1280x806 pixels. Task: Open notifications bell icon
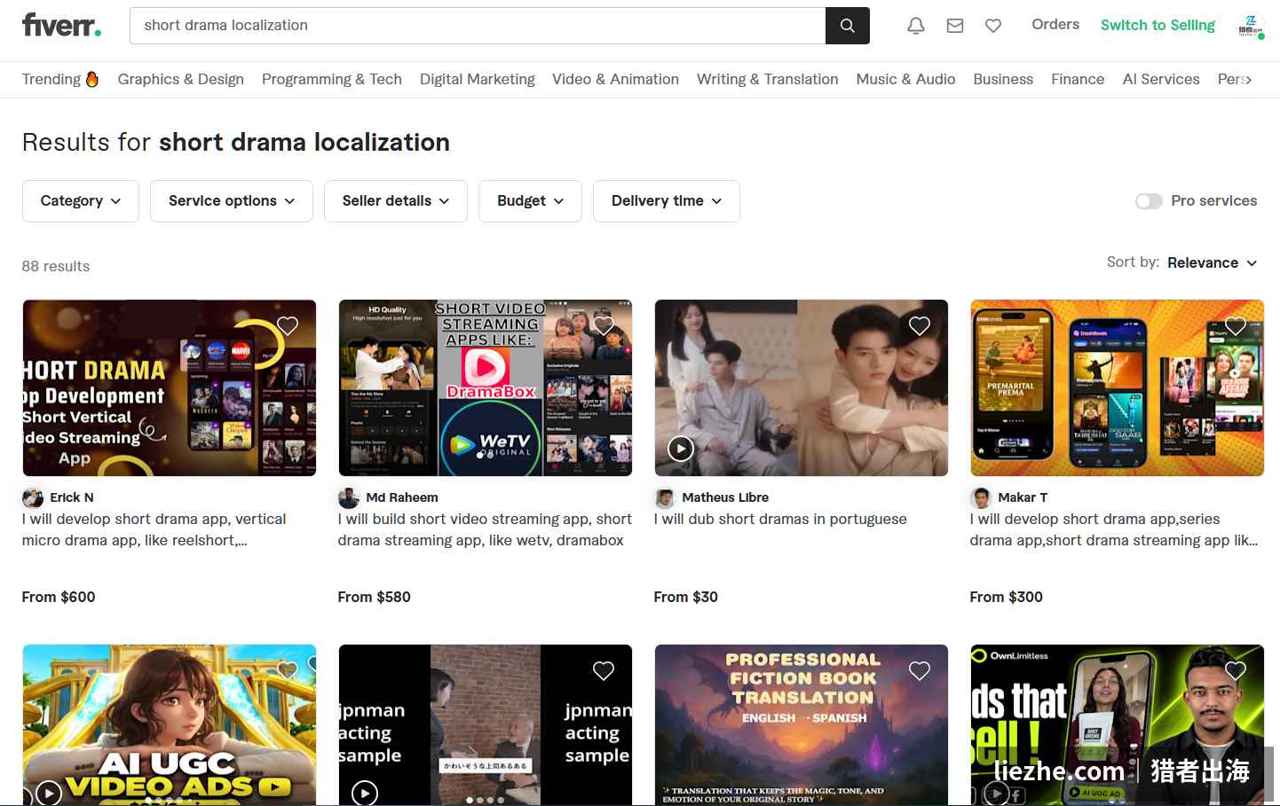tap(916, 26)
